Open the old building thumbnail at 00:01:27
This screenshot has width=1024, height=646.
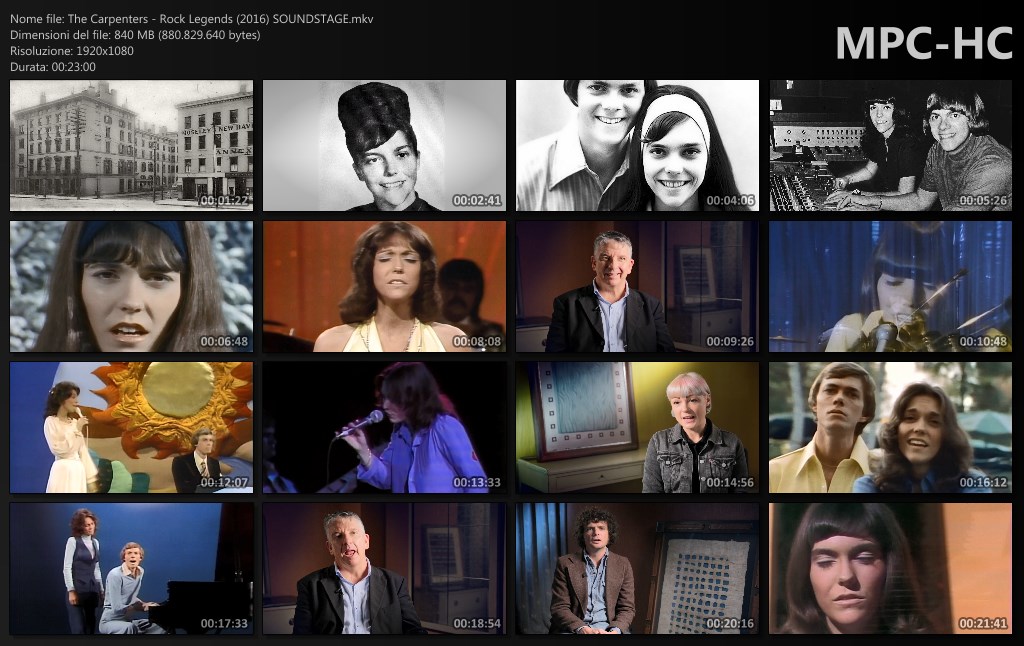coord(131,146)
